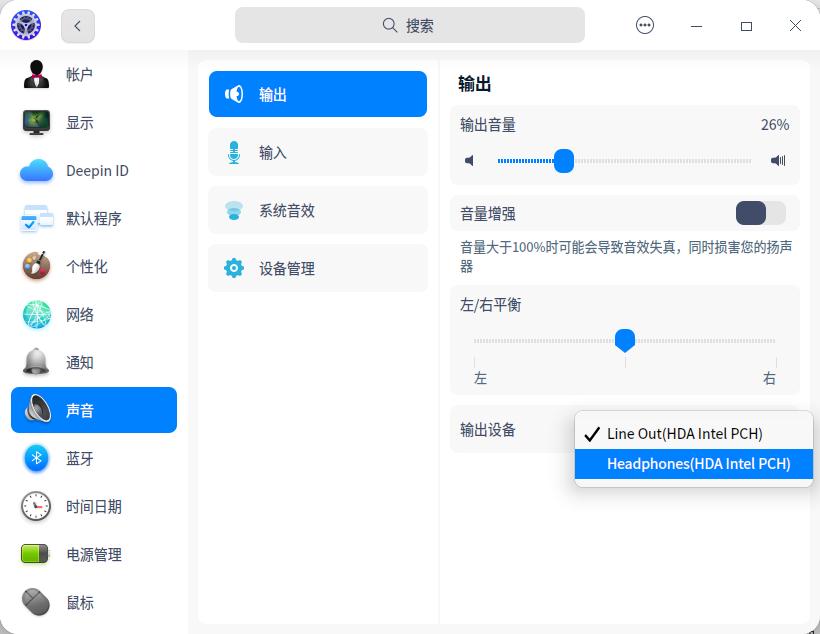Mute output with the speaker icon

(x=468, y=160)
